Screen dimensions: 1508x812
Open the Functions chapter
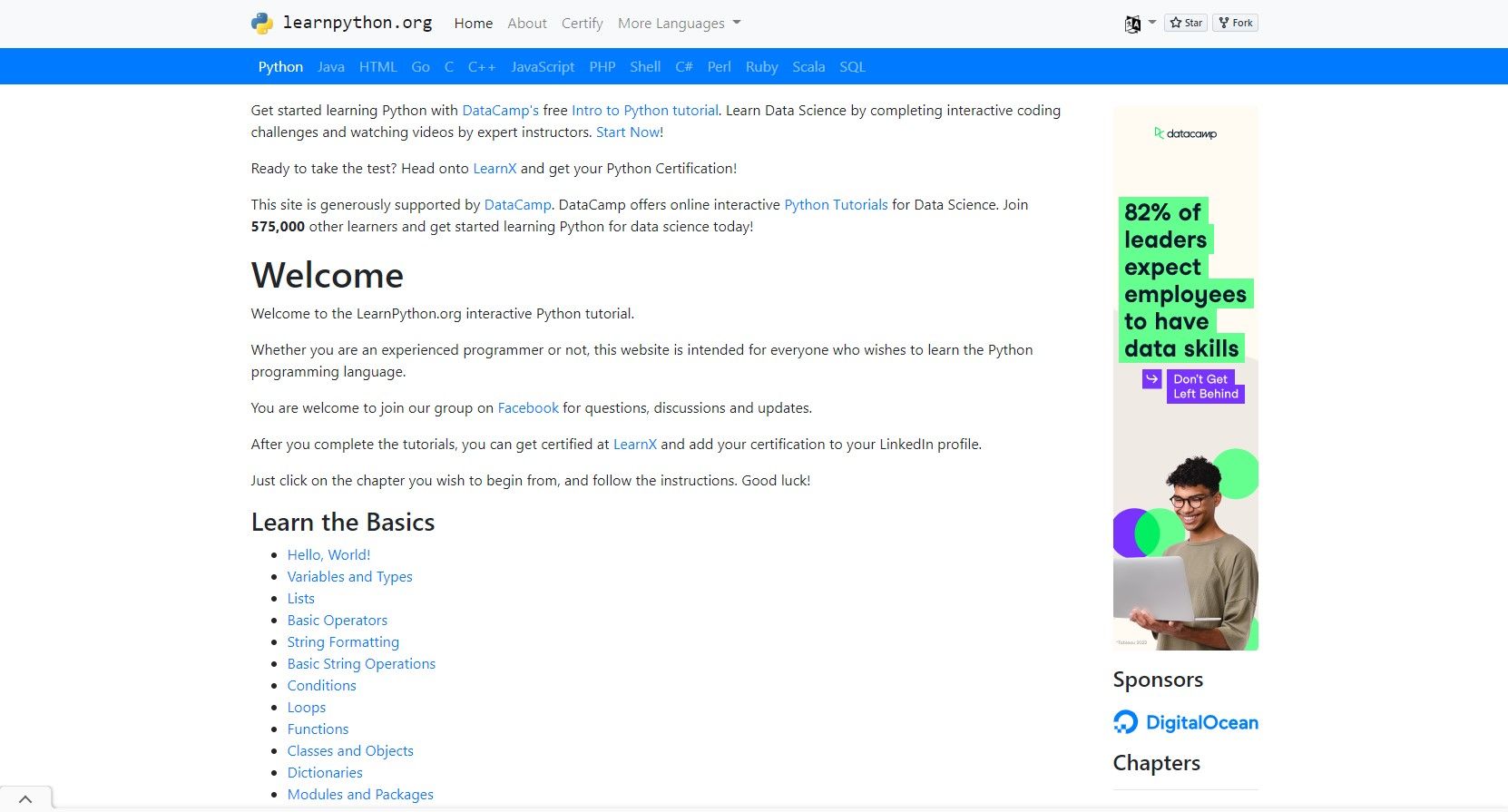(x=318, y=729)
